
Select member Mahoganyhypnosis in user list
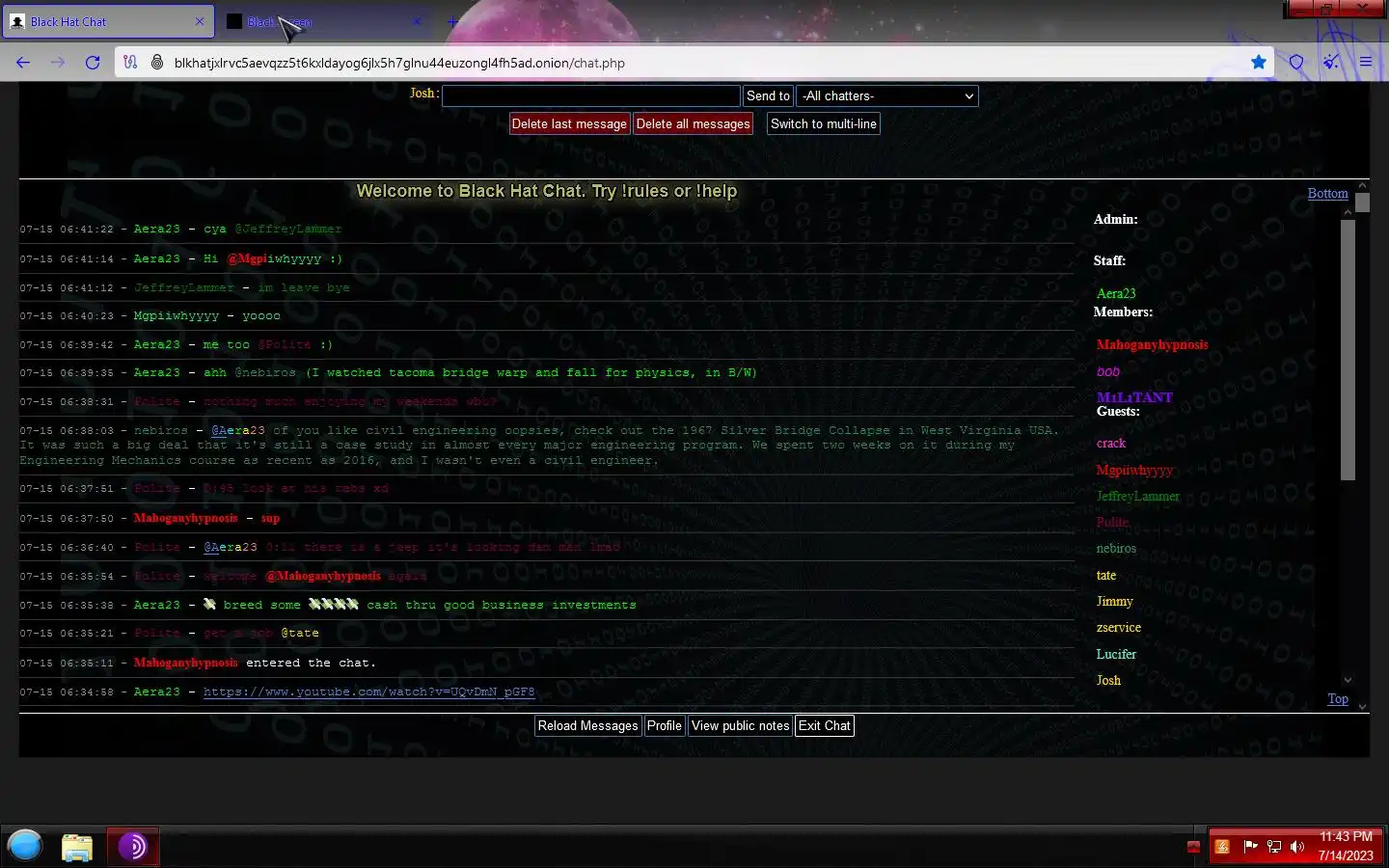tap(1152, 344)
